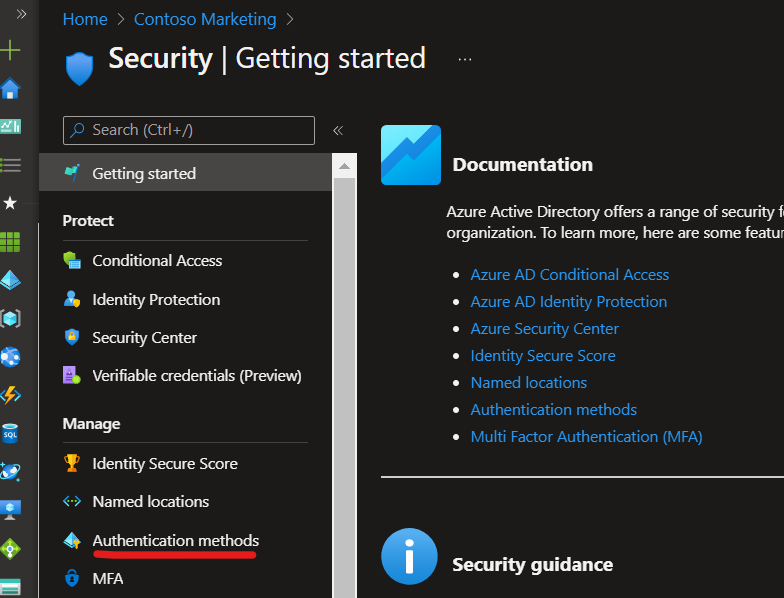
Task: Open All services list icon in left rail
Action: coord(10,164)
